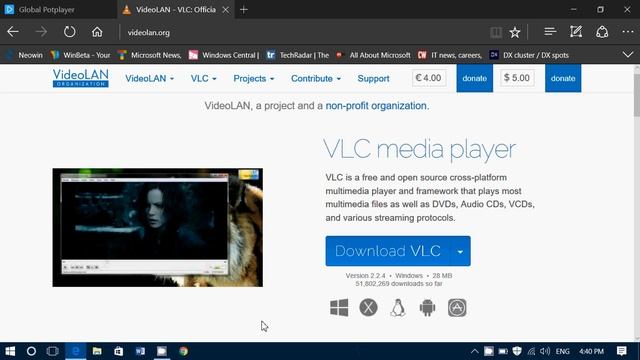Image resolution: width=640 pixels, height=360 pixels.
Task: Follow the non-profit organization link
Action: [x=376, y=106]
